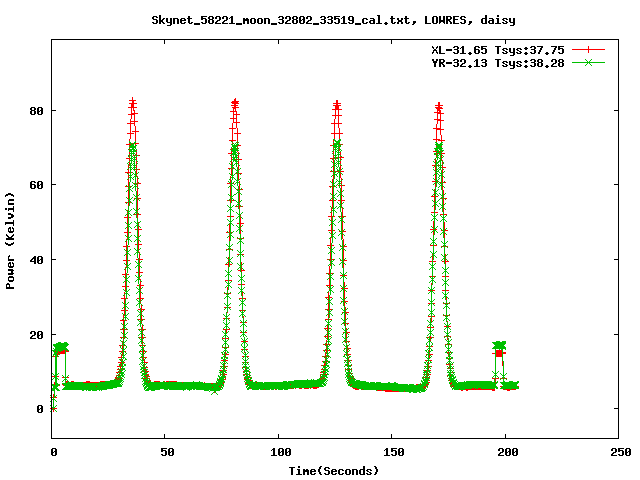The image size is (640, 480).
Task: Click the x-axis tick label 100
Action: coord(280,452)
